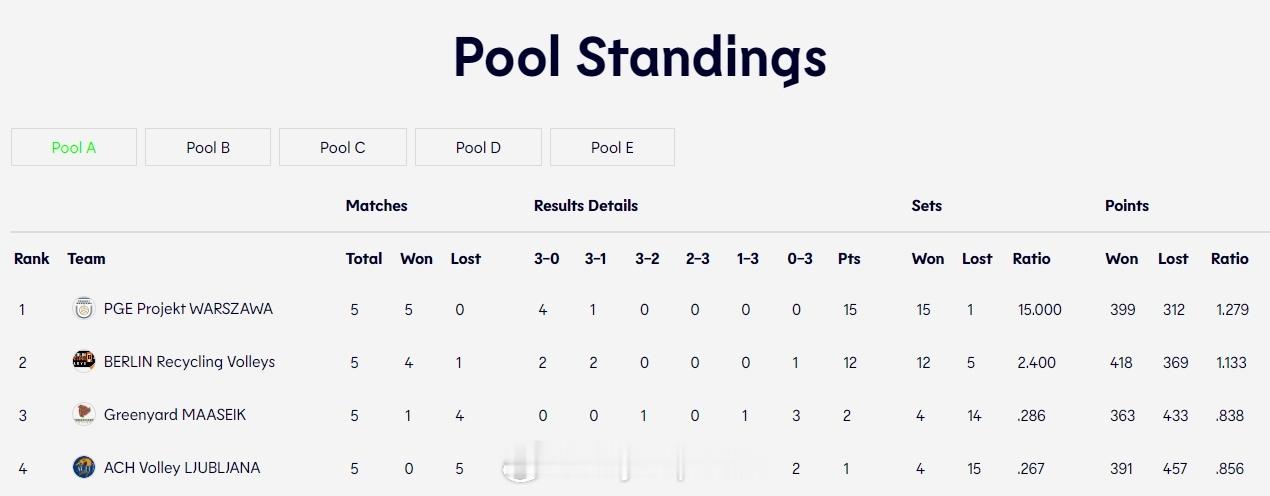Click the Pts column header

click(x=849, y=258)
